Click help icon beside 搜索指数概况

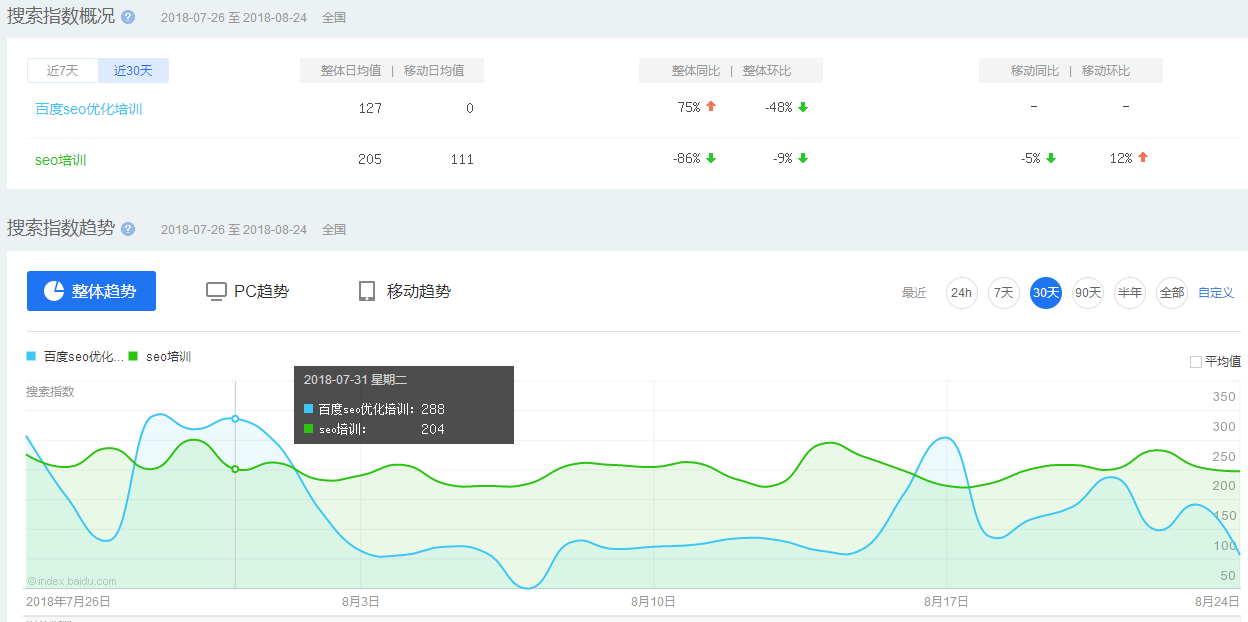tap(128, 17)
